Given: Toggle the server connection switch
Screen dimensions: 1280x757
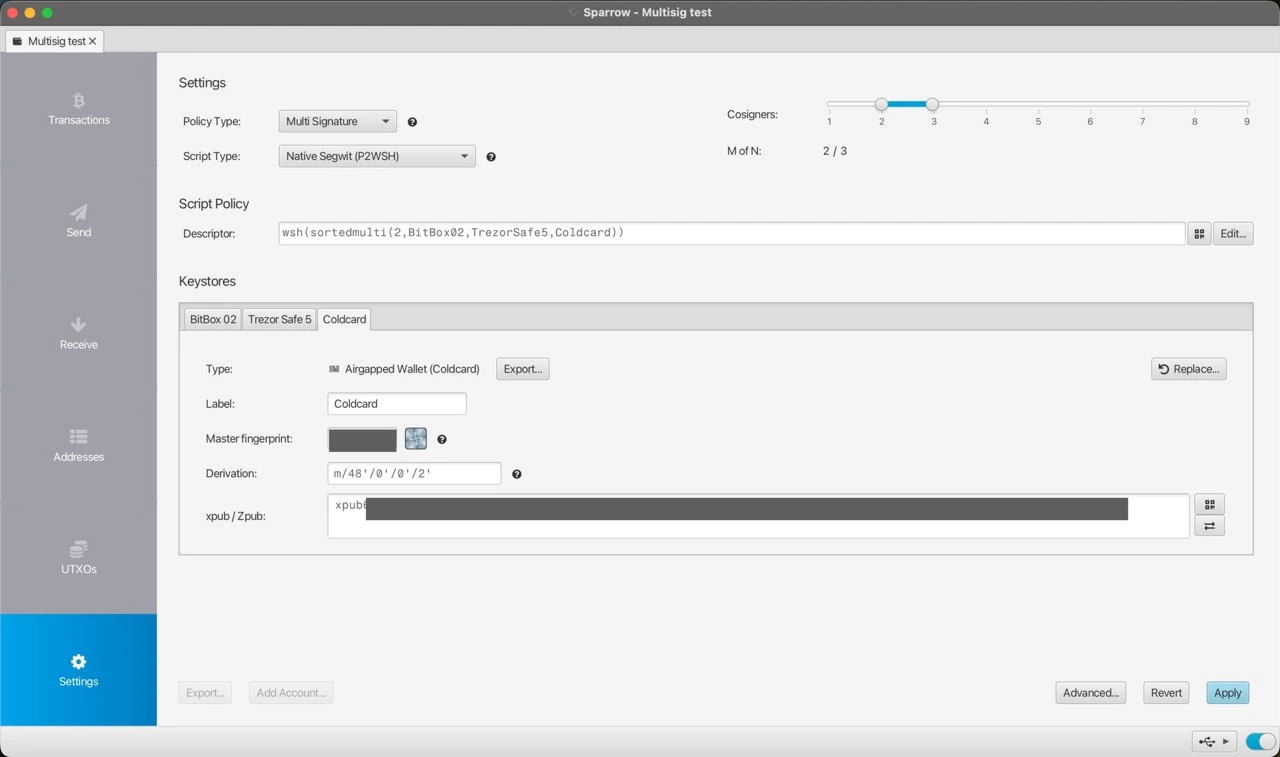Looking at the screenshot, I should [1258, 741].
